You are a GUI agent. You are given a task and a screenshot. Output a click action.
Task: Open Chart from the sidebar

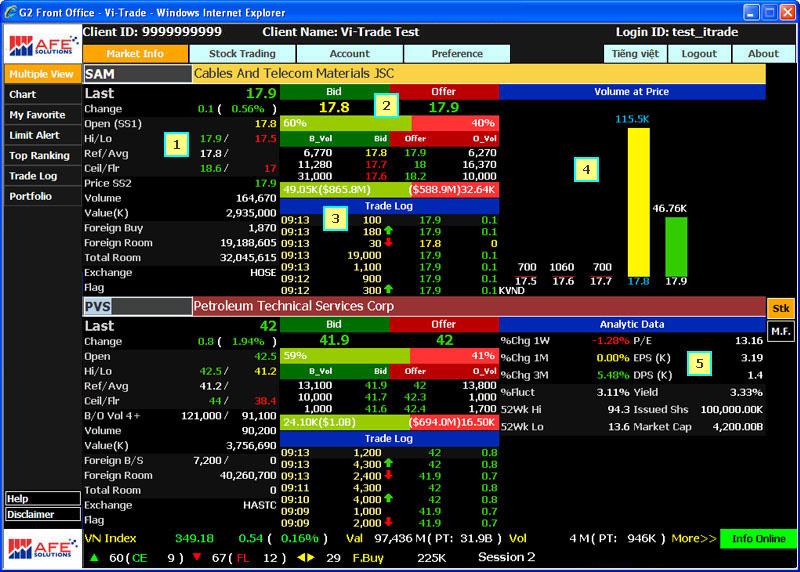click(x=42, y=94)
